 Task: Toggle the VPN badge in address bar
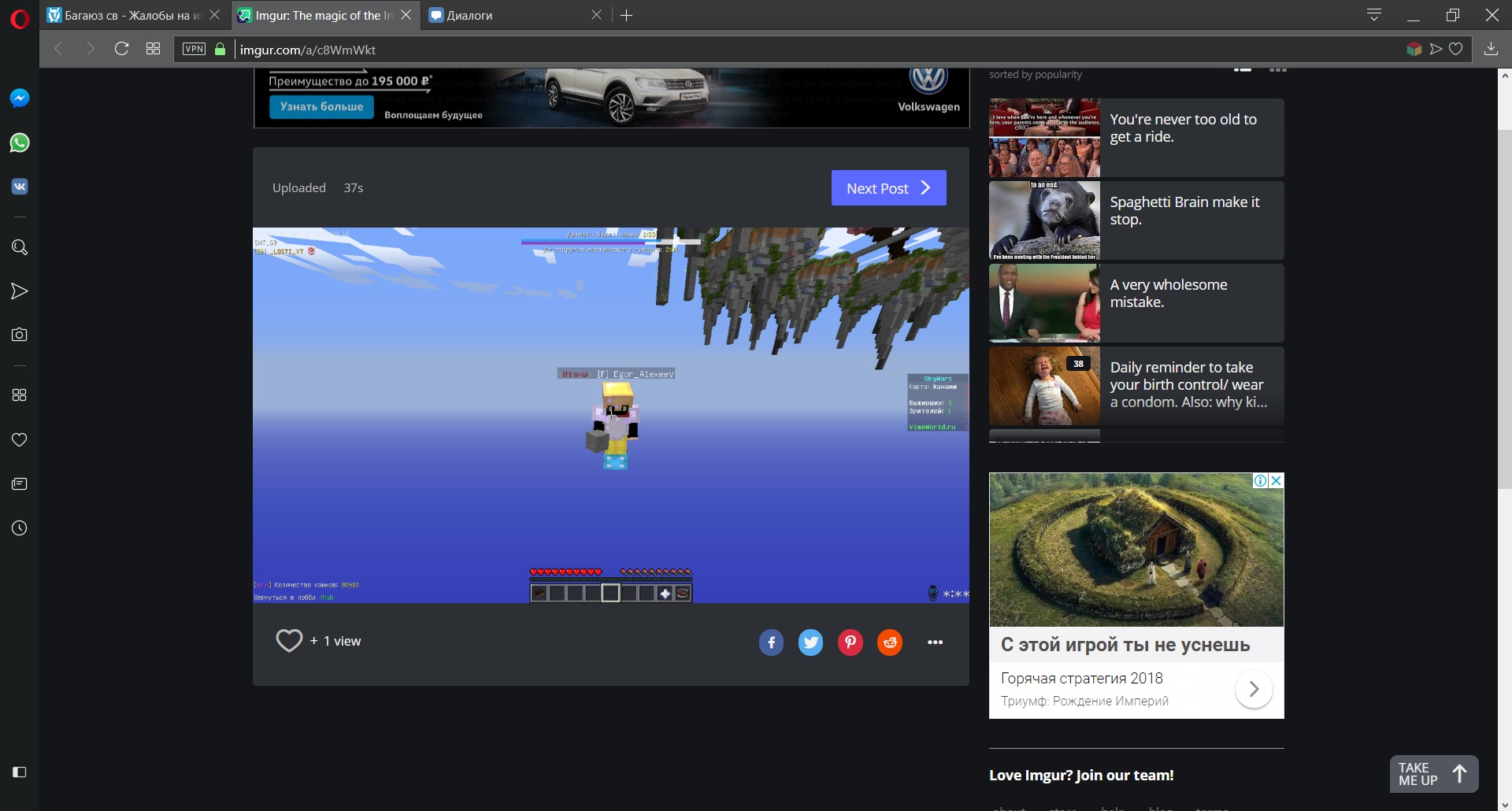[x=194, y=49]
